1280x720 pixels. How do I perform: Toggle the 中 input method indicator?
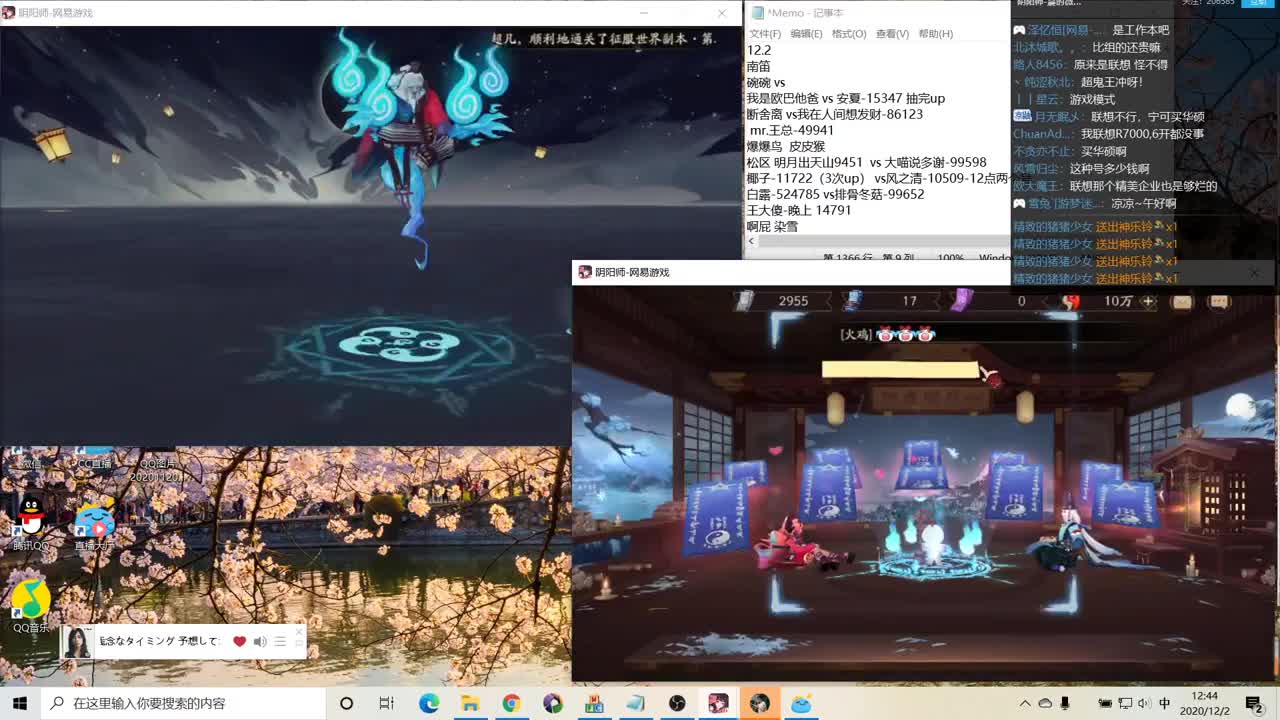[1165, 703]
